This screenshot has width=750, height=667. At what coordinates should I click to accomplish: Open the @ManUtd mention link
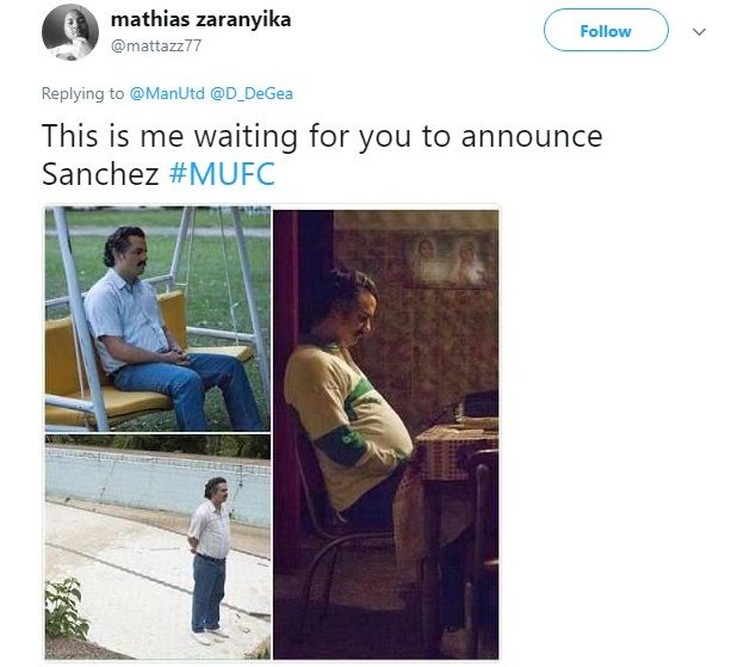[164, 93]
